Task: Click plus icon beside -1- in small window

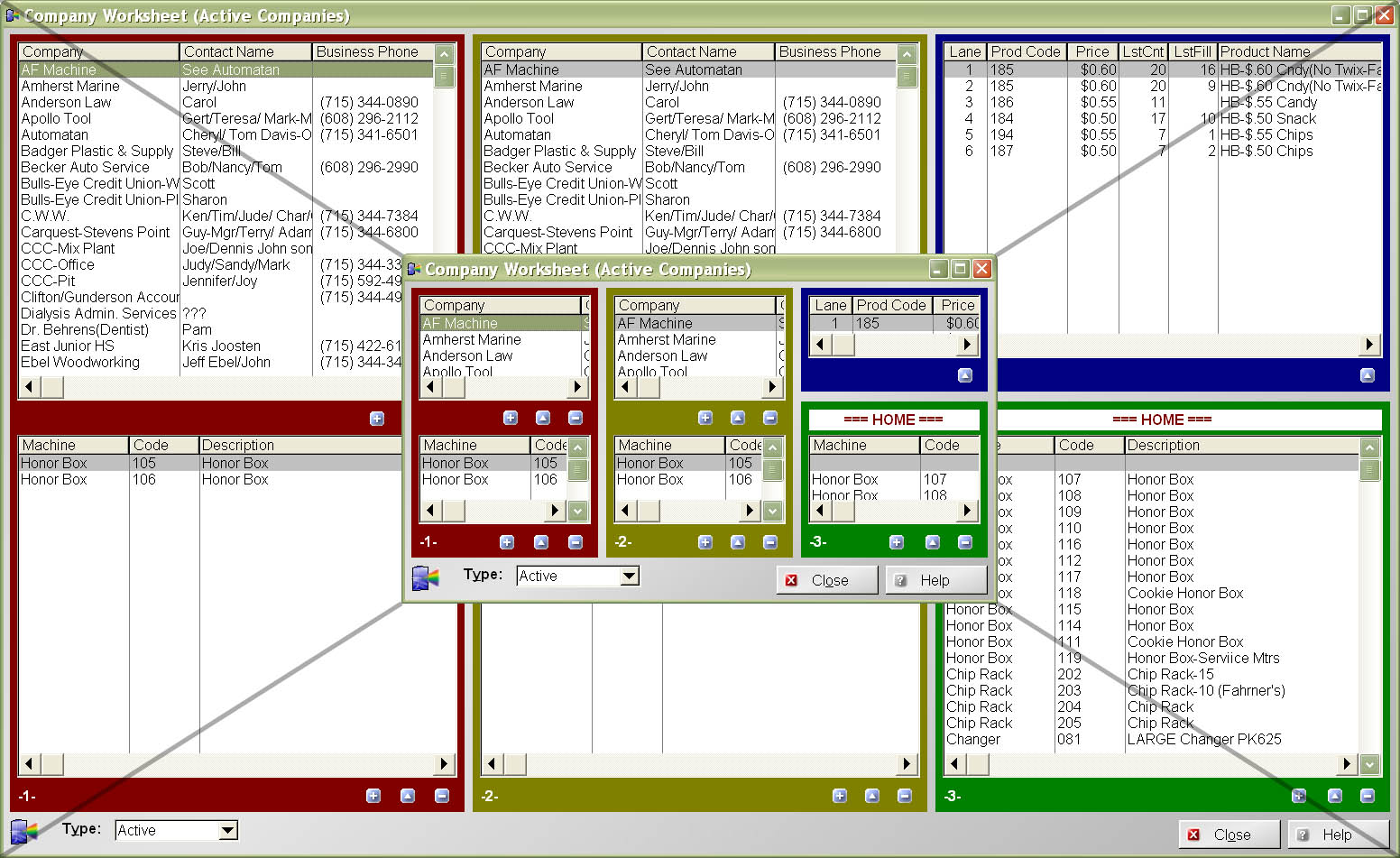Action: (x=507, y=542)
